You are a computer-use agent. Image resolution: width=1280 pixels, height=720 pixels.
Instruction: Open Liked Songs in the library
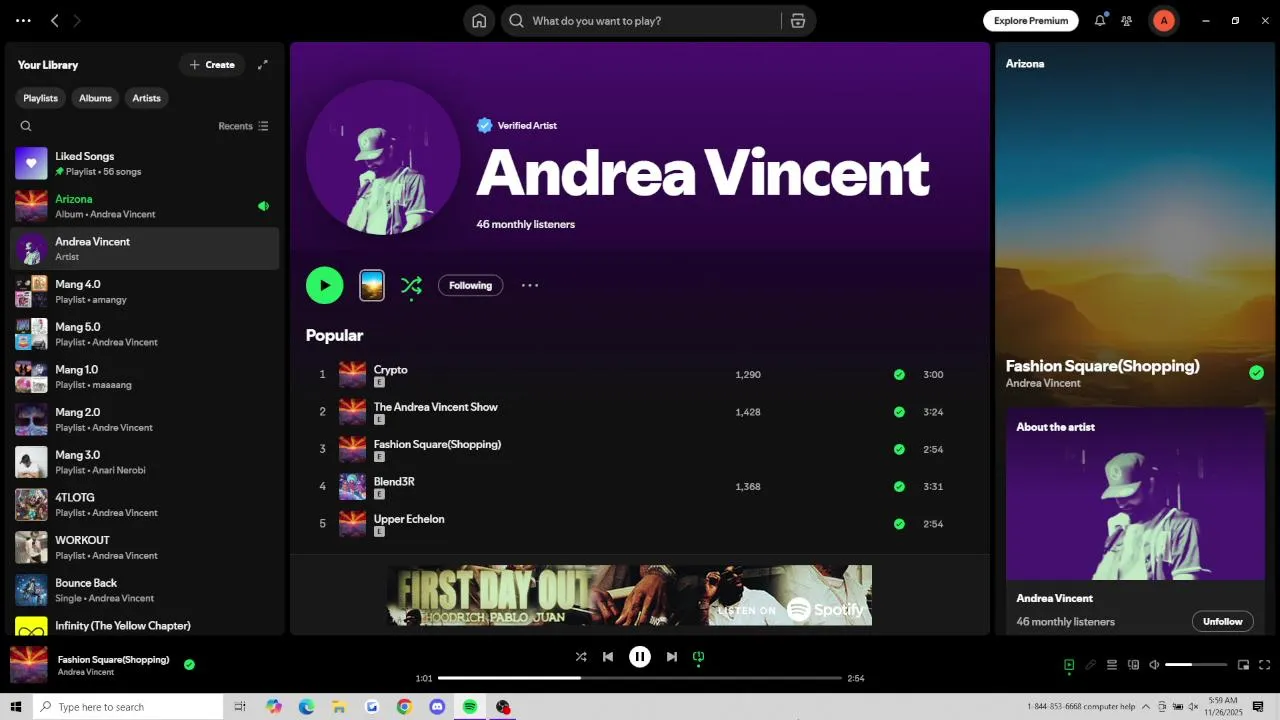[145, 163]
